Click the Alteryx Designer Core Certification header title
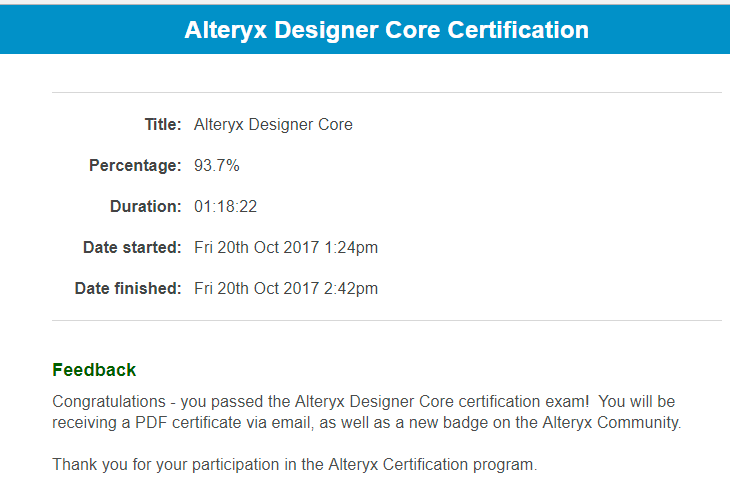 [x=386, y=30]
